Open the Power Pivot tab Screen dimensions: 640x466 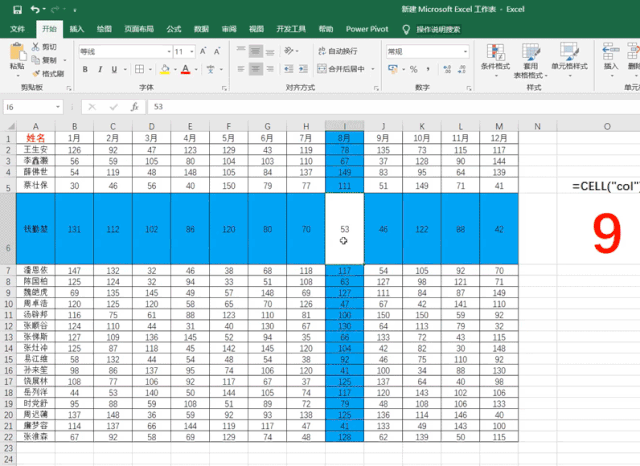(367, 29)
